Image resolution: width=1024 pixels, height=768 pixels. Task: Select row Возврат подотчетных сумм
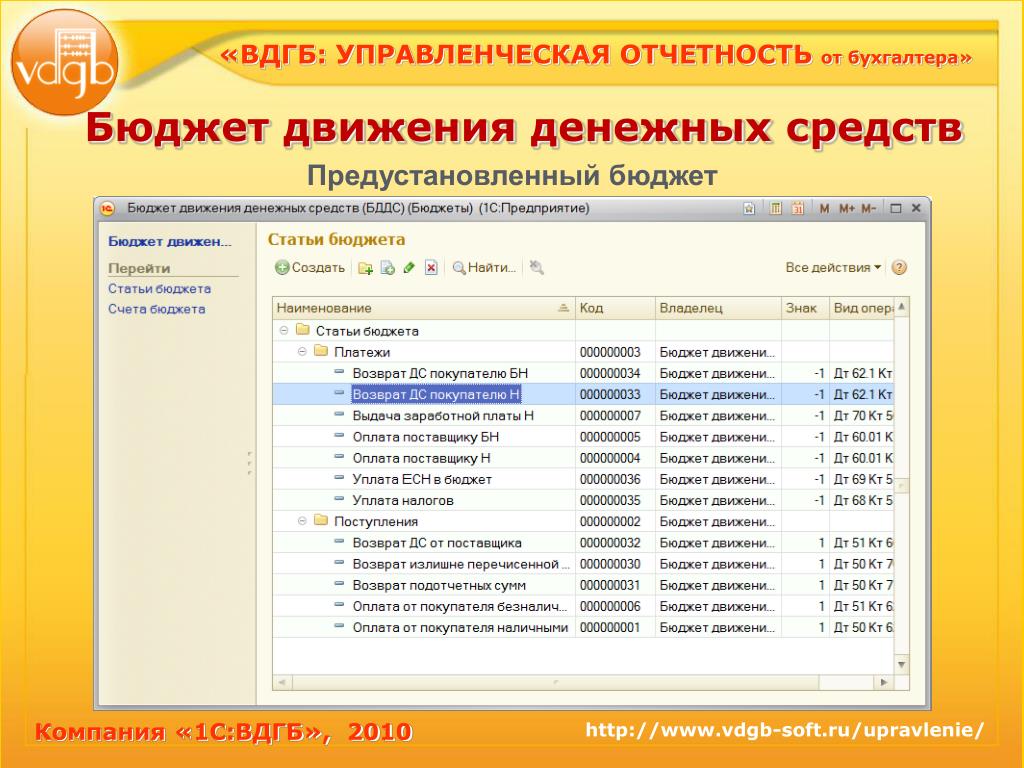click(583, 585)
